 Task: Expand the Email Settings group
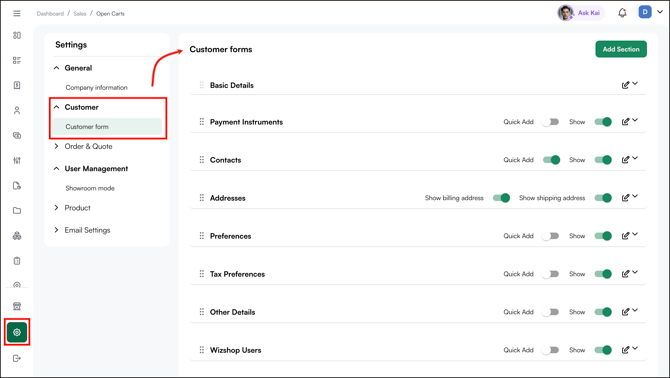(56, 230)
